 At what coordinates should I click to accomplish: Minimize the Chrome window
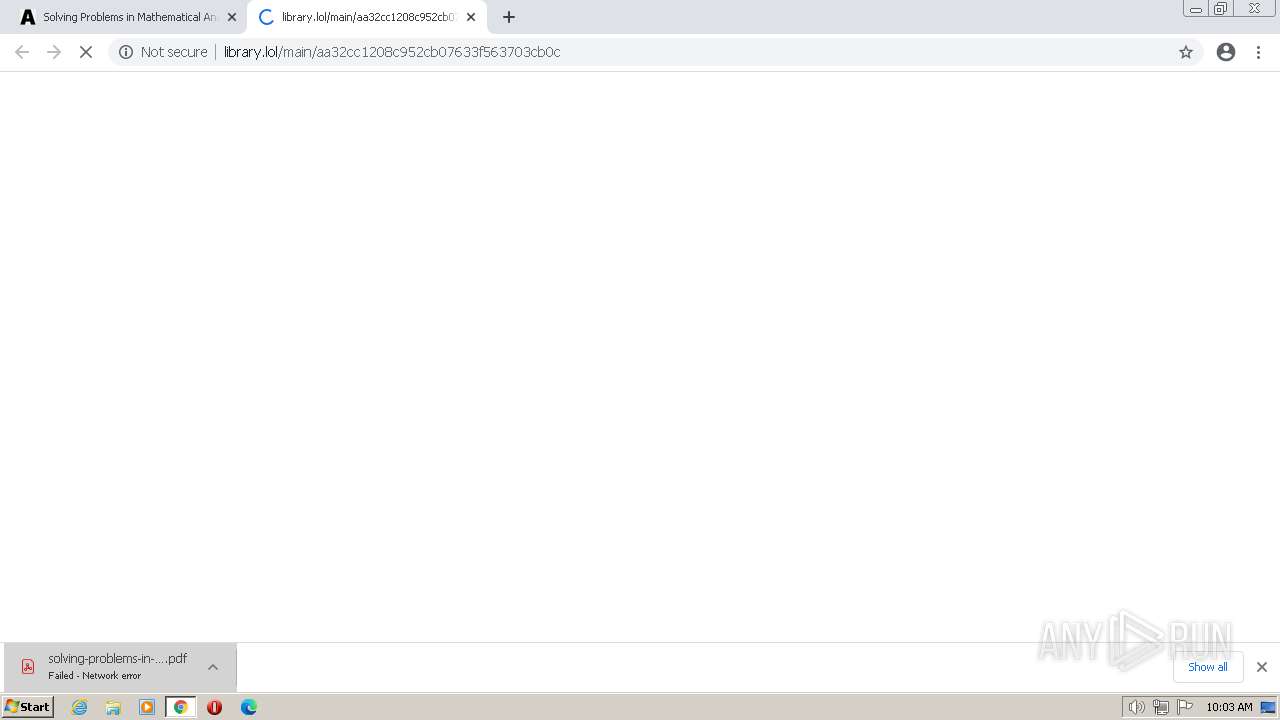(x=1196, y=9)
